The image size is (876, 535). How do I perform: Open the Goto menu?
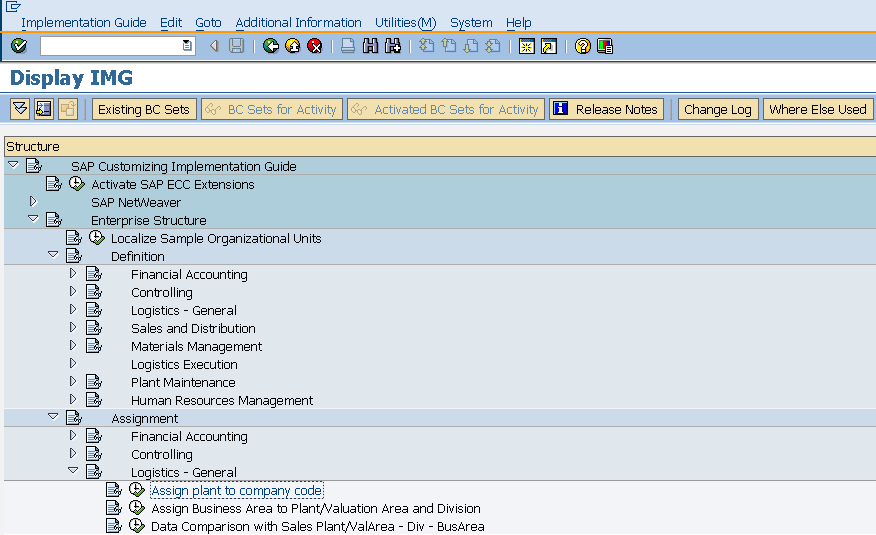pos(208,23)
